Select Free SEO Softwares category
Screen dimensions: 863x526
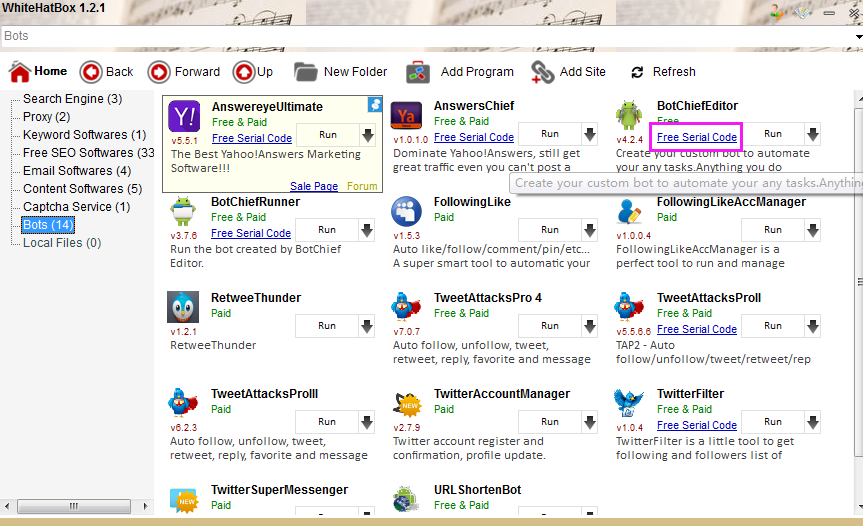[88, 153]
